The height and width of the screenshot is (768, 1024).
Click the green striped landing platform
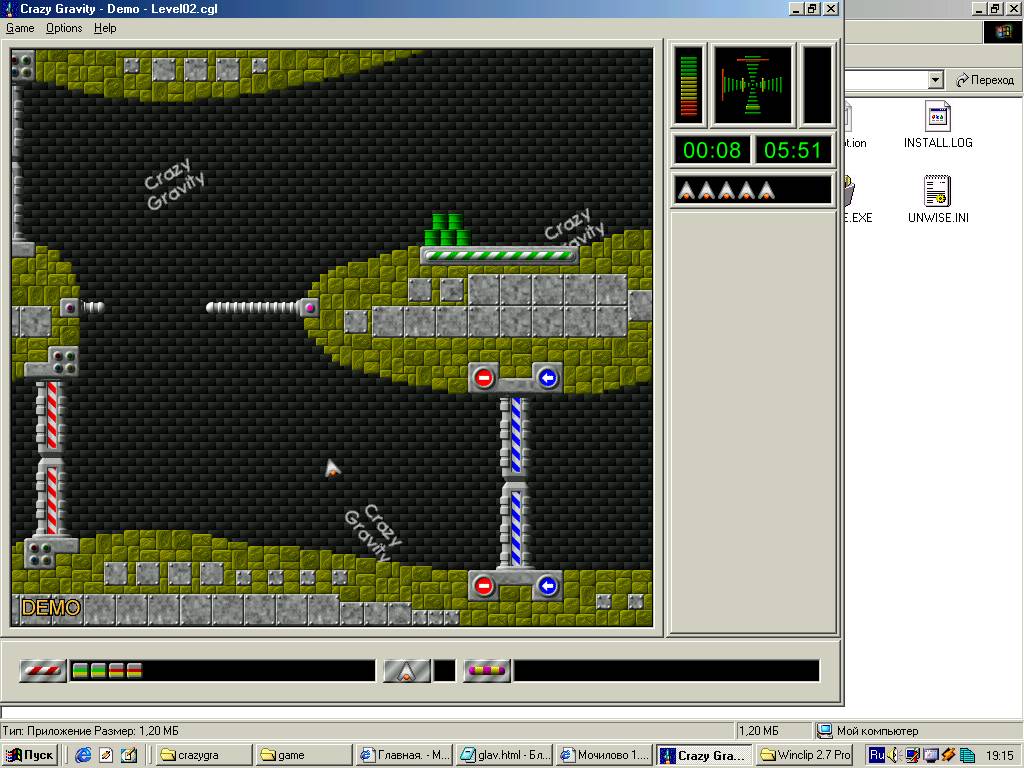499,255
